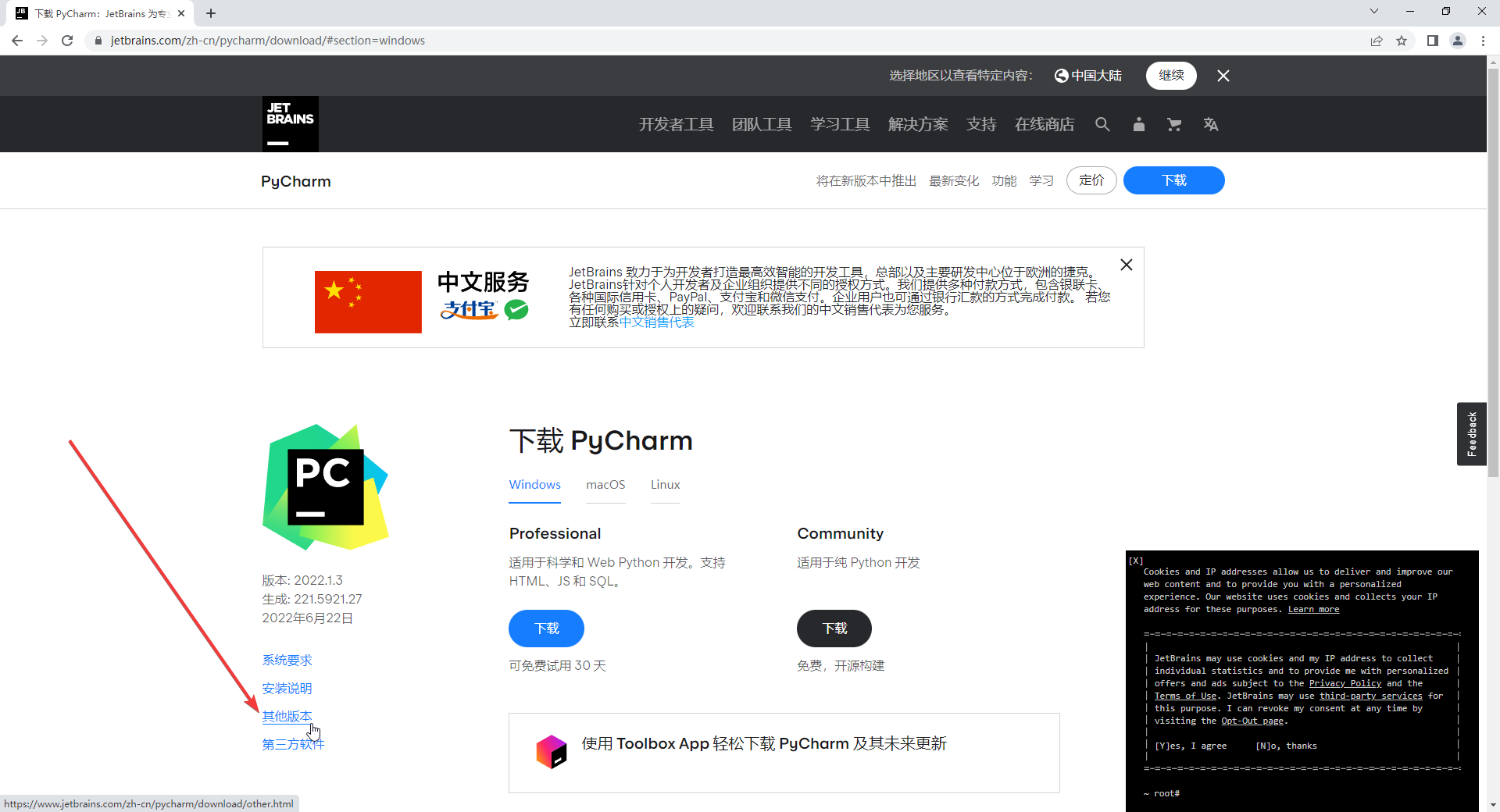Open the 开发者工具 menu
Viewport: 1500px width, 812px height.
[x=677, y=124]
